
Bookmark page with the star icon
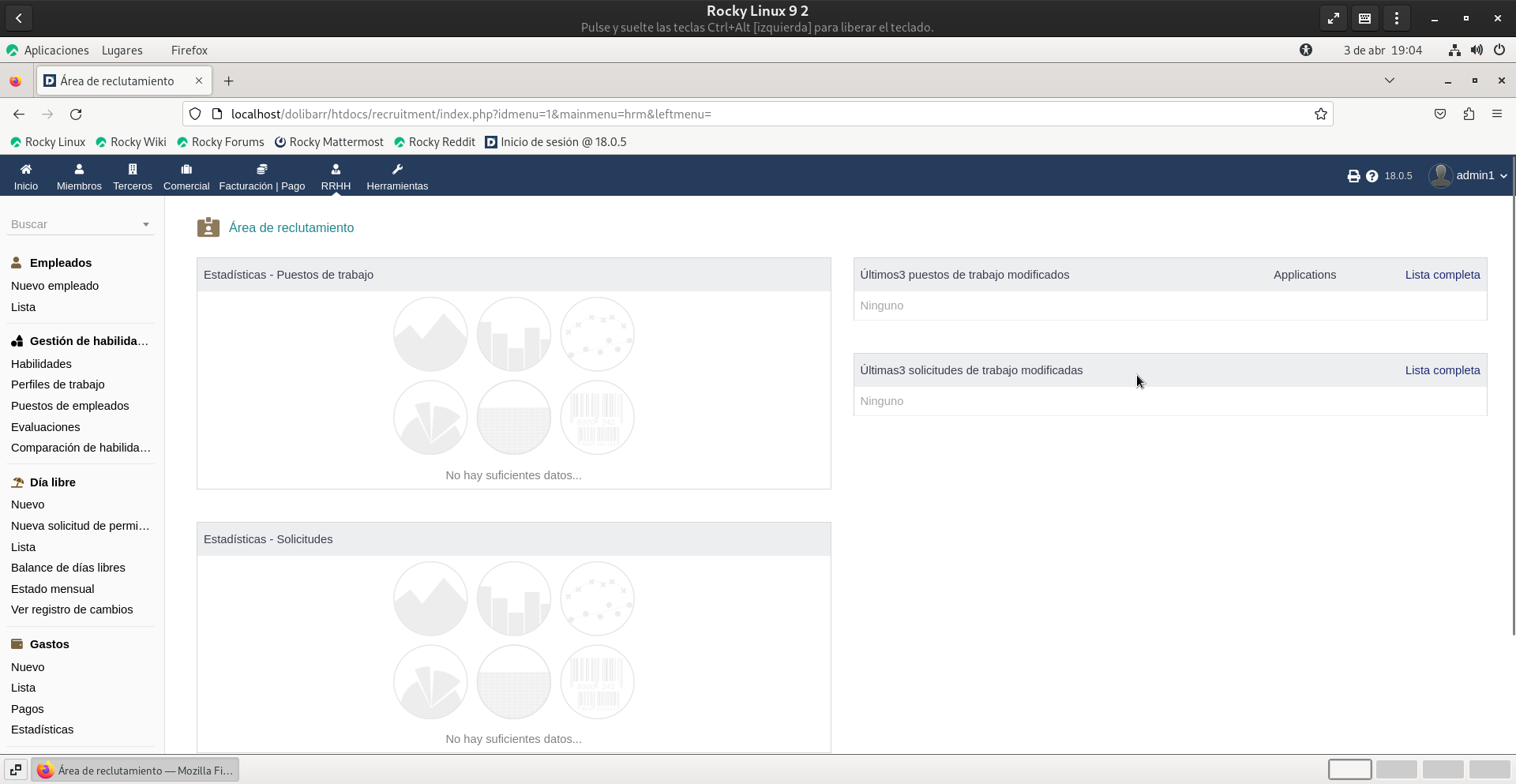[1321, 114]
